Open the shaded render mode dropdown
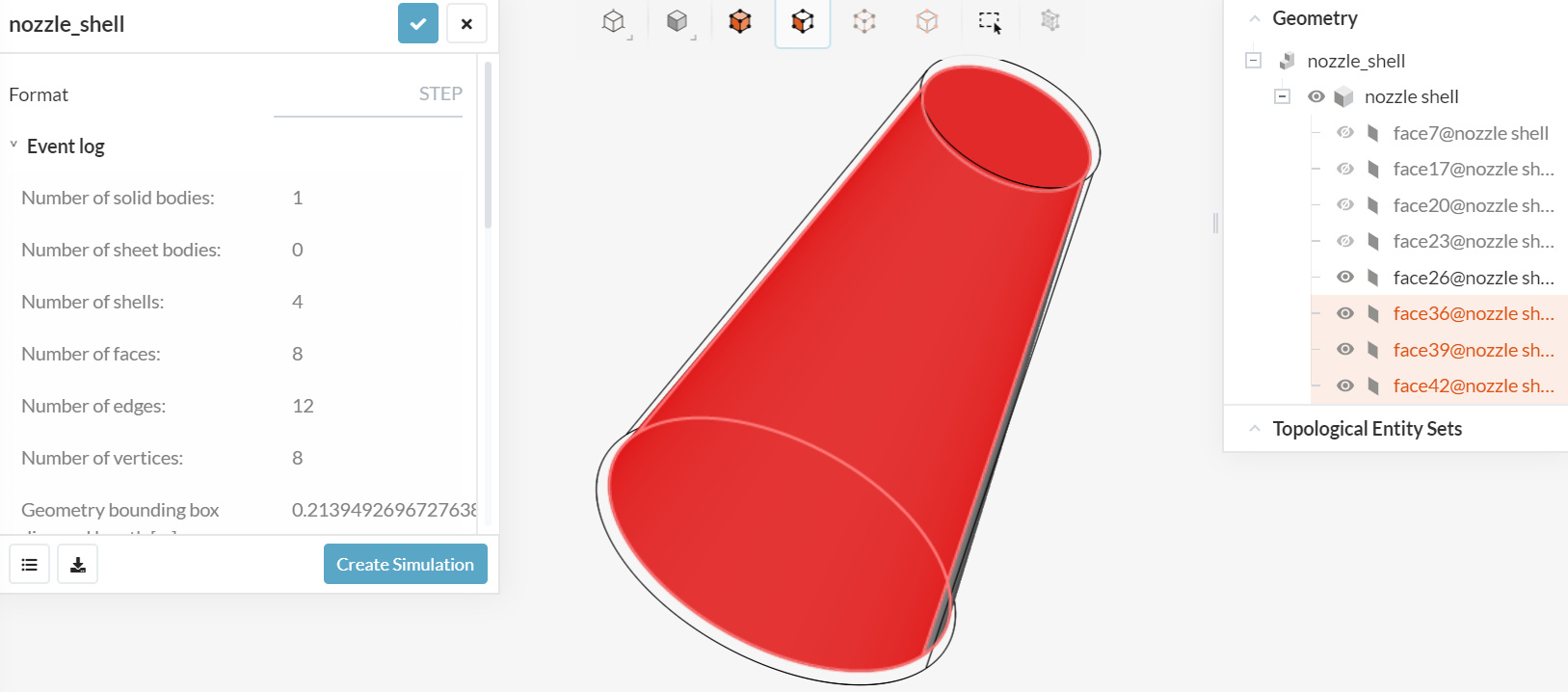Image resolution: width=1568 pixels, height=692 pixels. (x=678, y=22)
